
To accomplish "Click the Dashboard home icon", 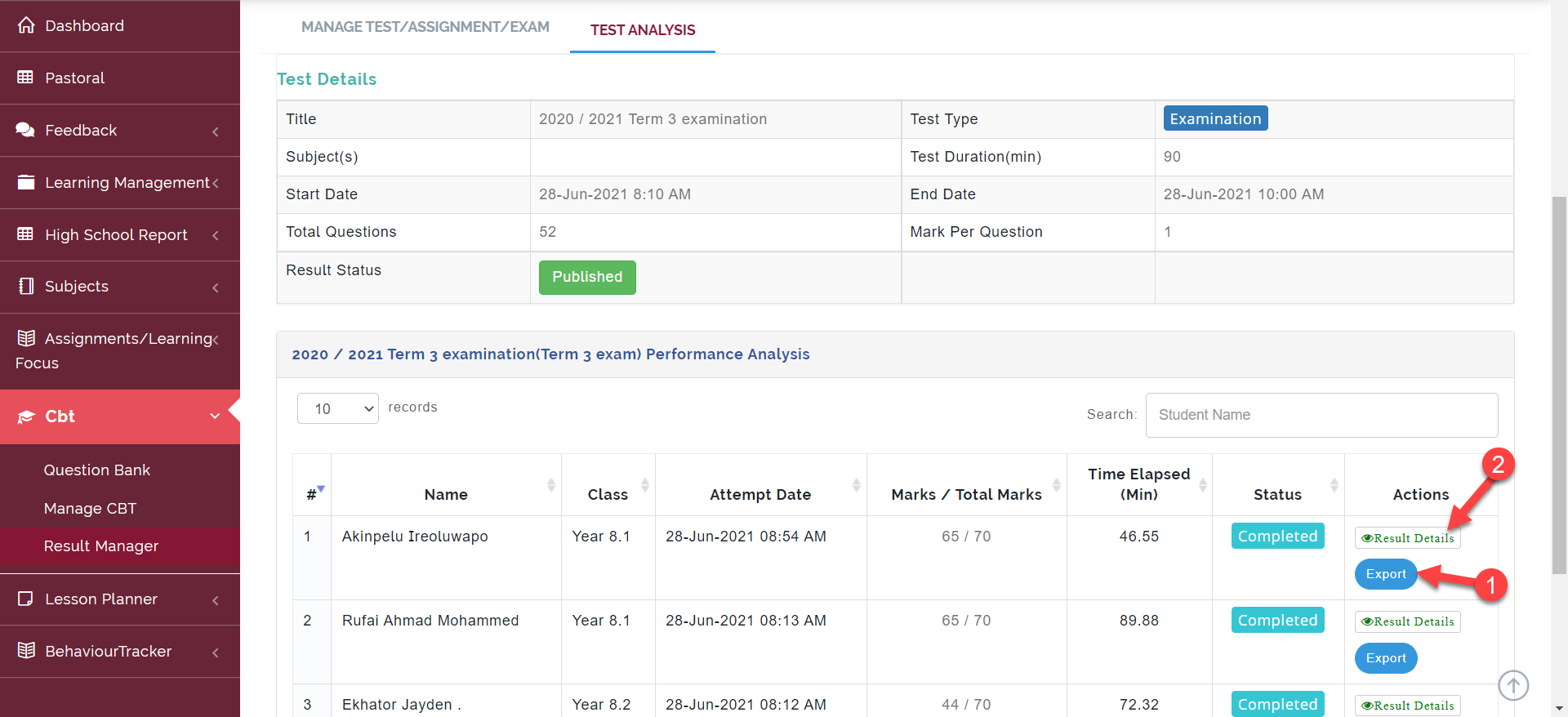I will (x=26, y=25).
